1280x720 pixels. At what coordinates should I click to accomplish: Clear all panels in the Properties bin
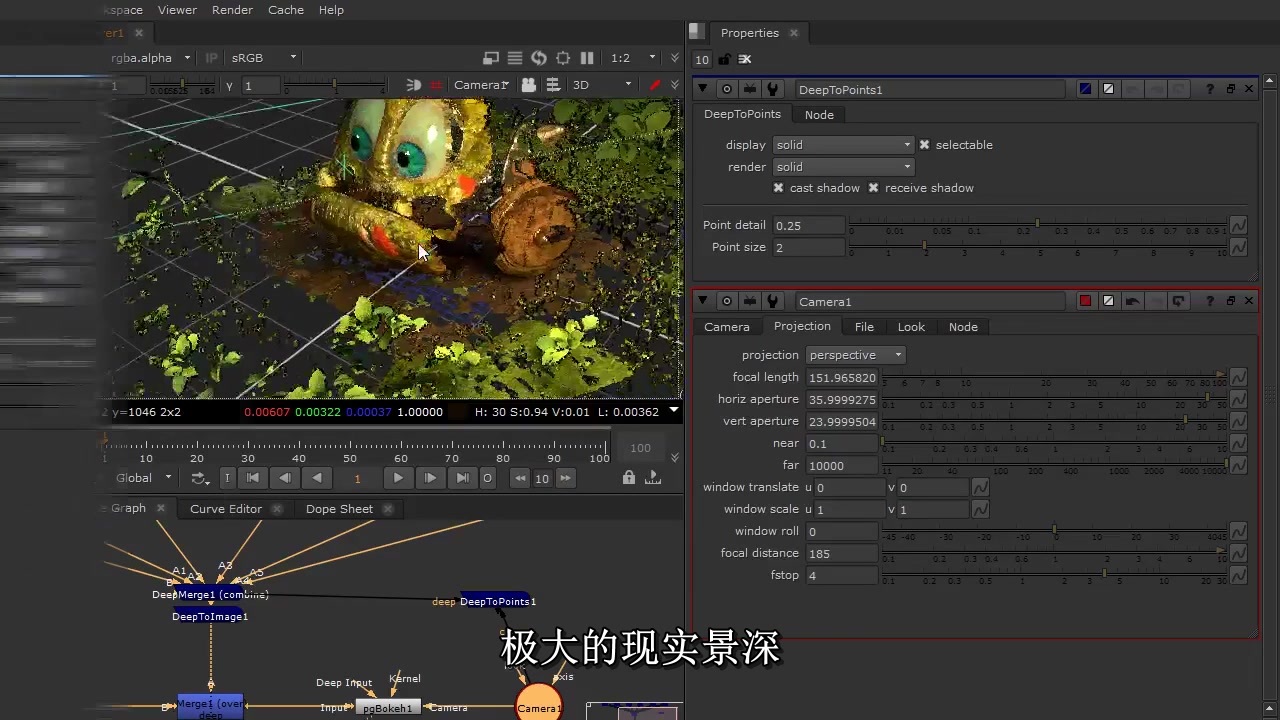(745, 60)
